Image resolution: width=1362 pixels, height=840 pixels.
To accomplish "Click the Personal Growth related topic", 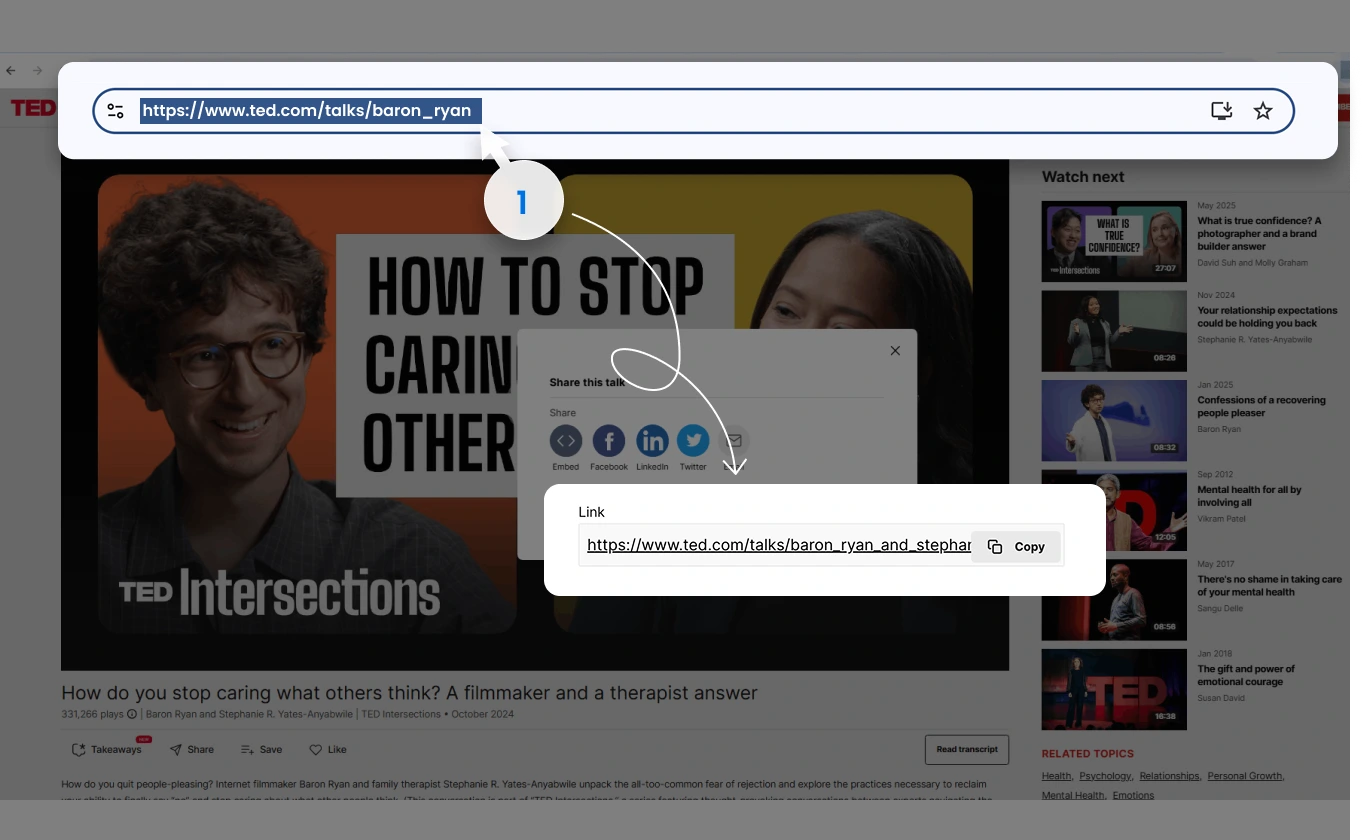I will click(1244, 776).
